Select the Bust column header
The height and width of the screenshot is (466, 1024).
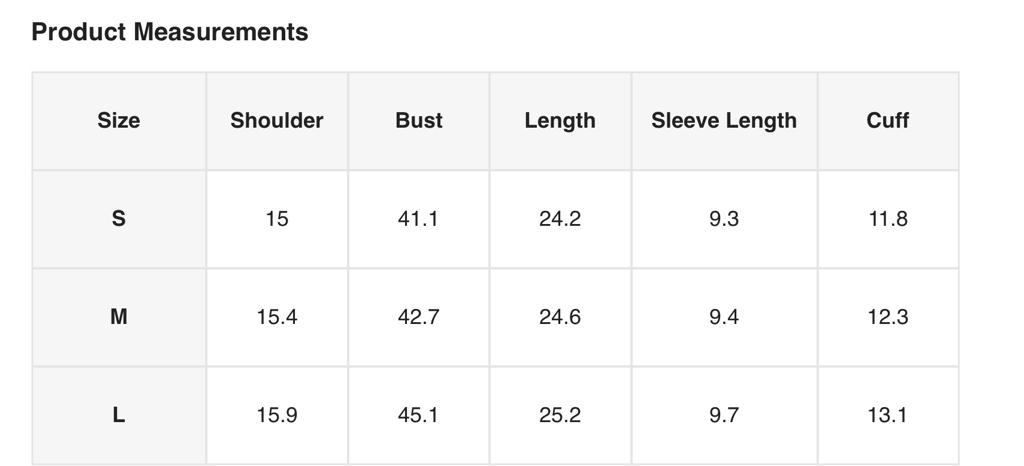(418, 121)
